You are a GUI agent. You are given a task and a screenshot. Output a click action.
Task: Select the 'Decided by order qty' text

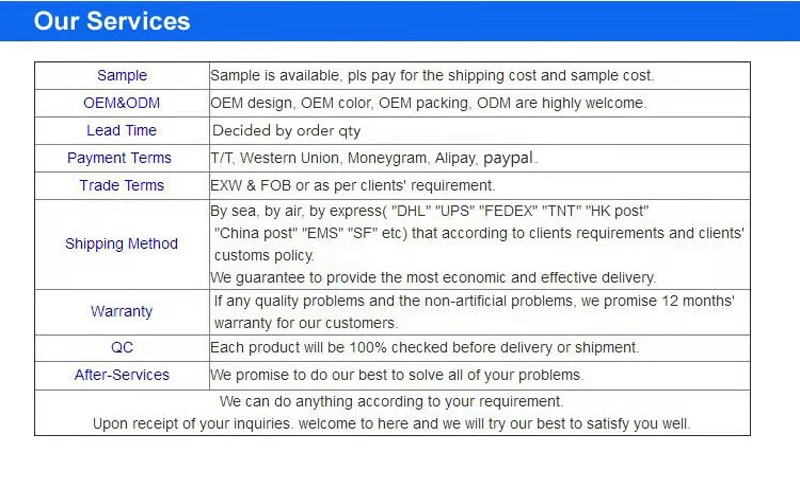tap(287, 131)
